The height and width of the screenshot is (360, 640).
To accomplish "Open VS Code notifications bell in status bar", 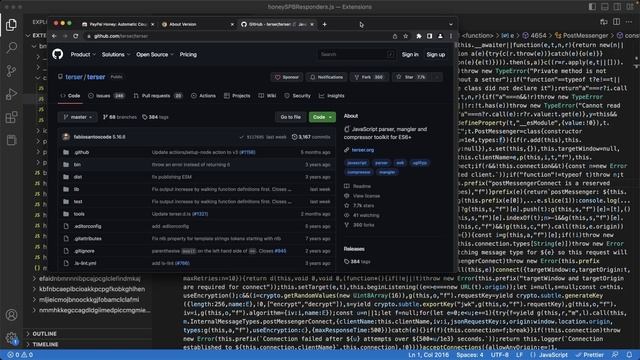I will [629, 355].
